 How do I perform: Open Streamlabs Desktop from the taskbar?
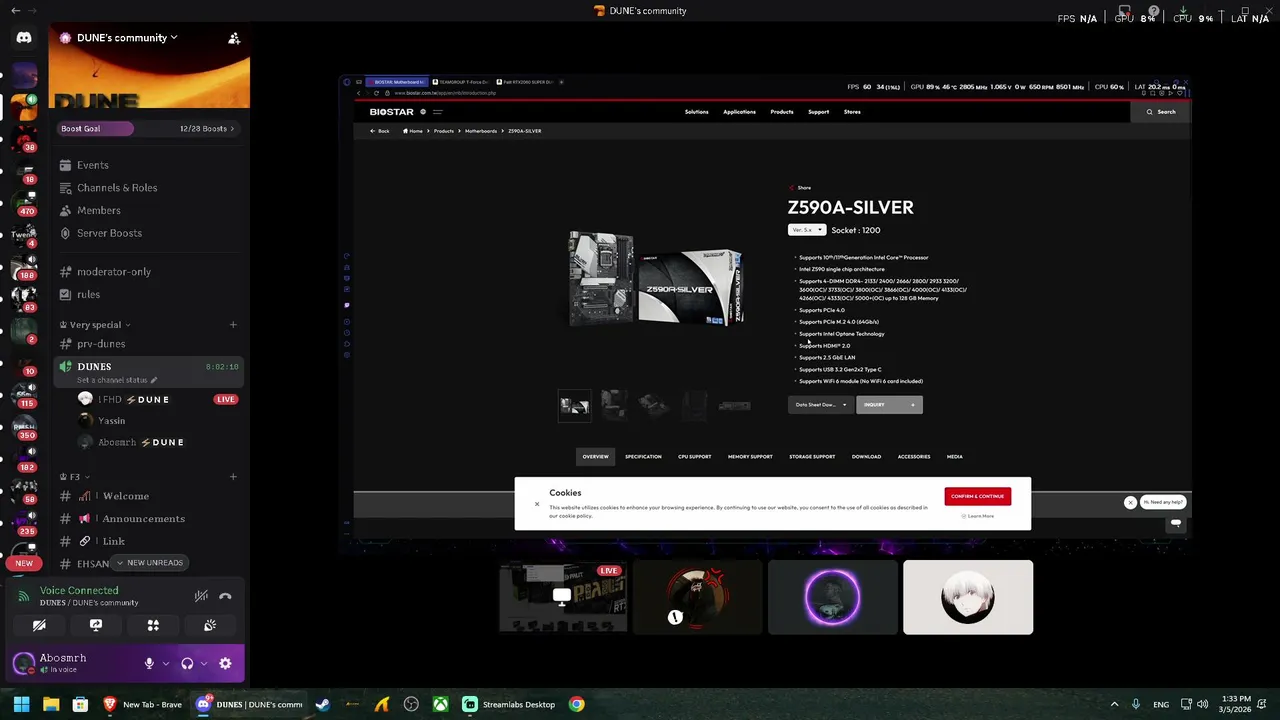[509, 704]
